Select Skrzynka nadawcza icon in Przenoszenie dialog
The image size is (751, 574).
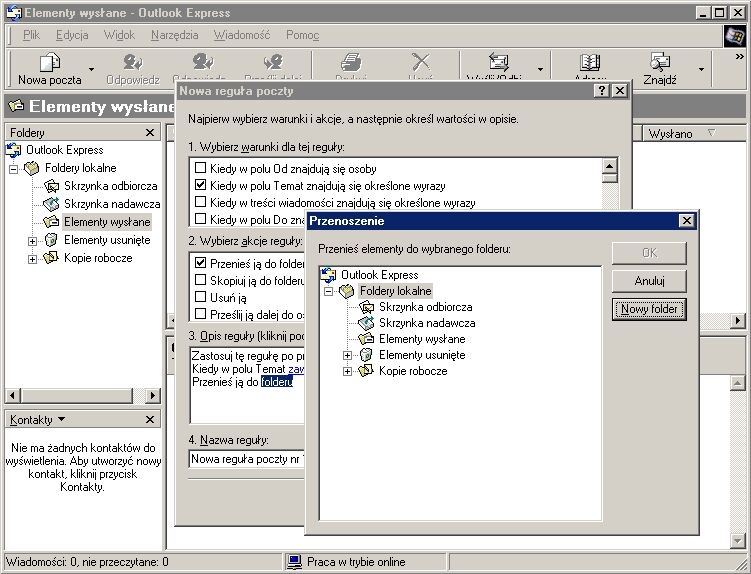[366, 323]
